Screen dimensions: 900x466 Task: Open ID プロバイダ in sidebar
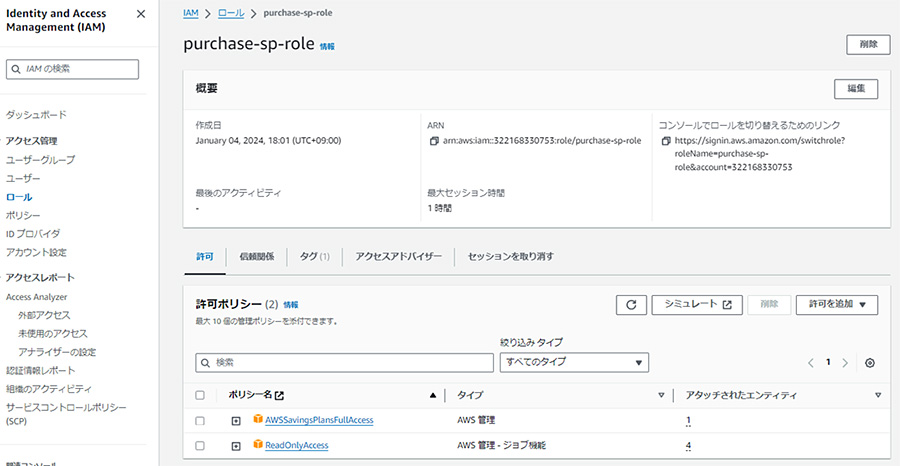pyautogui.click(x=33, y=234)
